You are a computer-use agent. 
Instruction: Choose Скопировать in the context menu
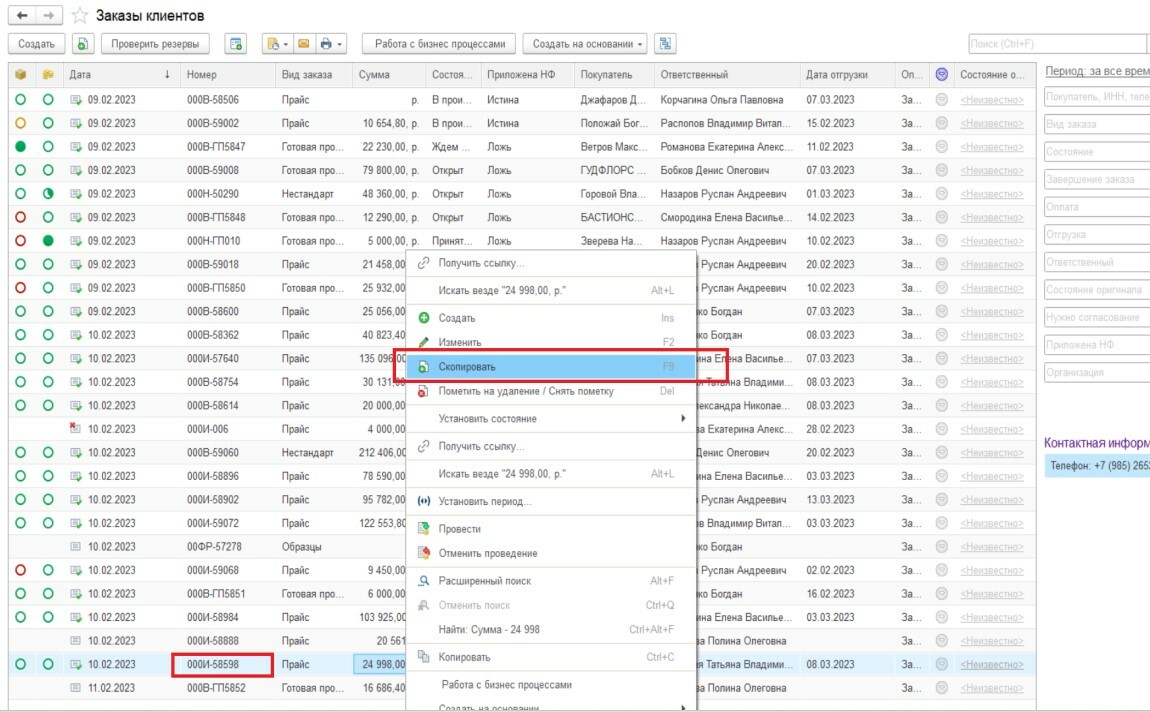551,367
